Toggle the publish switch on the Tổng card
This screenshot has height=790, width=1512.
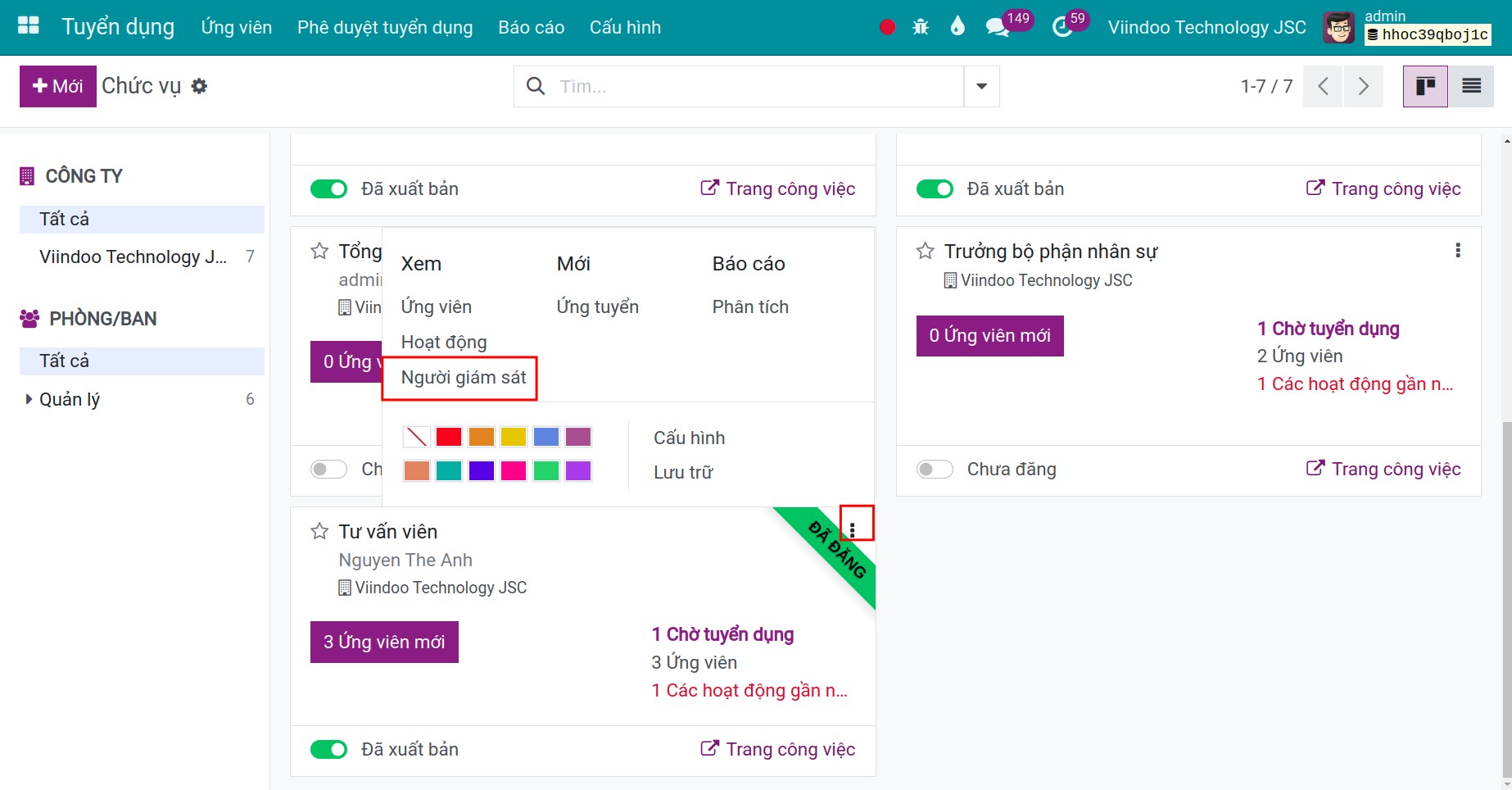click(329, 470)
